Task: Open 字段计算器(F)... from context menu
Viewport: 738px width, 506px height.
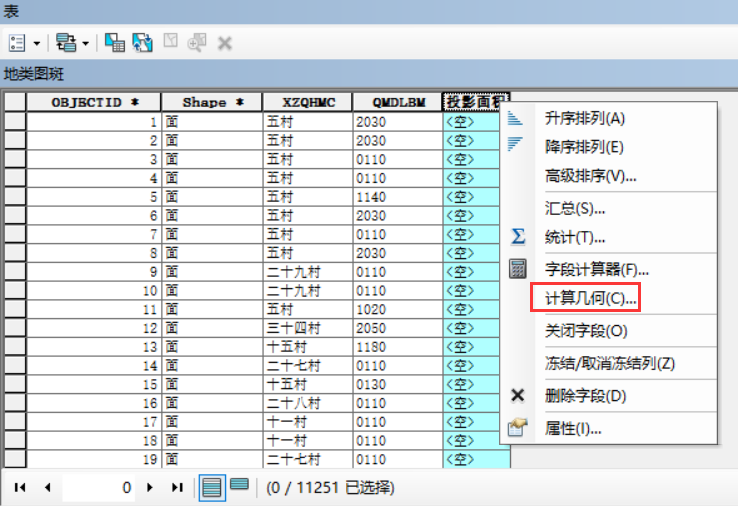Action: 597,269
